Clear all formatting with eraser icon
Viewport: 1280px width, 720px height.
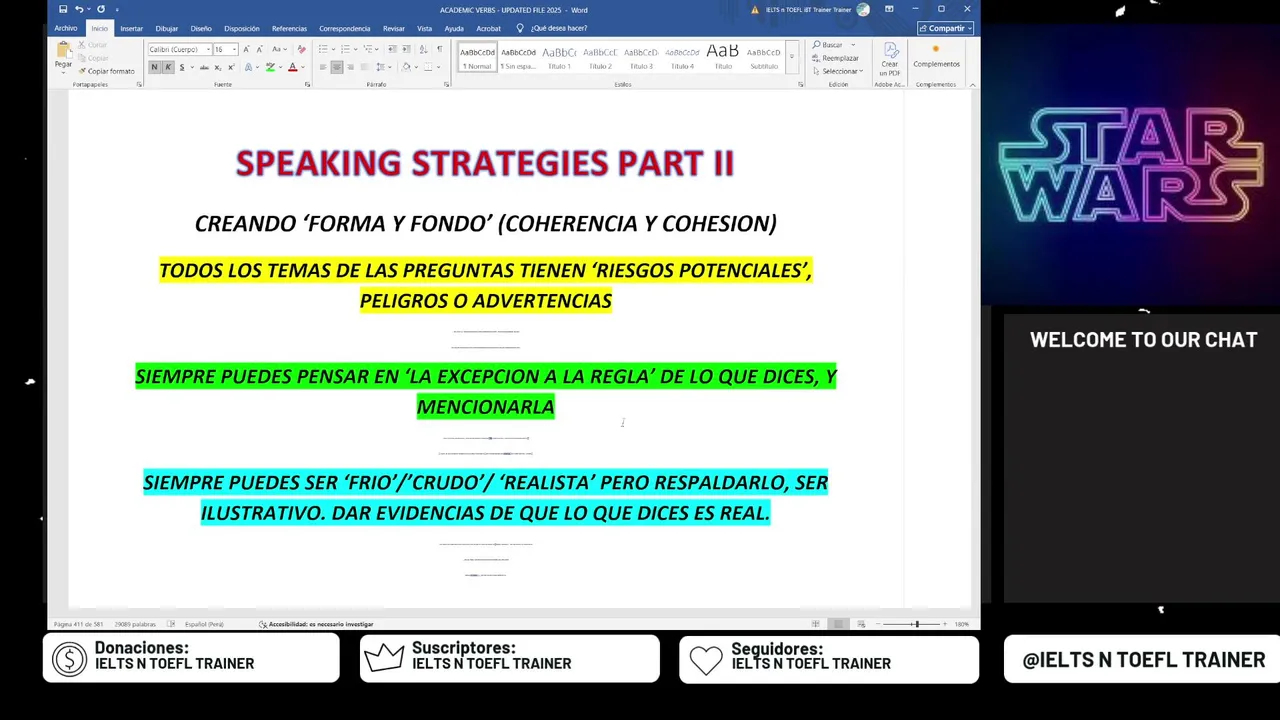tap(301, 49)
